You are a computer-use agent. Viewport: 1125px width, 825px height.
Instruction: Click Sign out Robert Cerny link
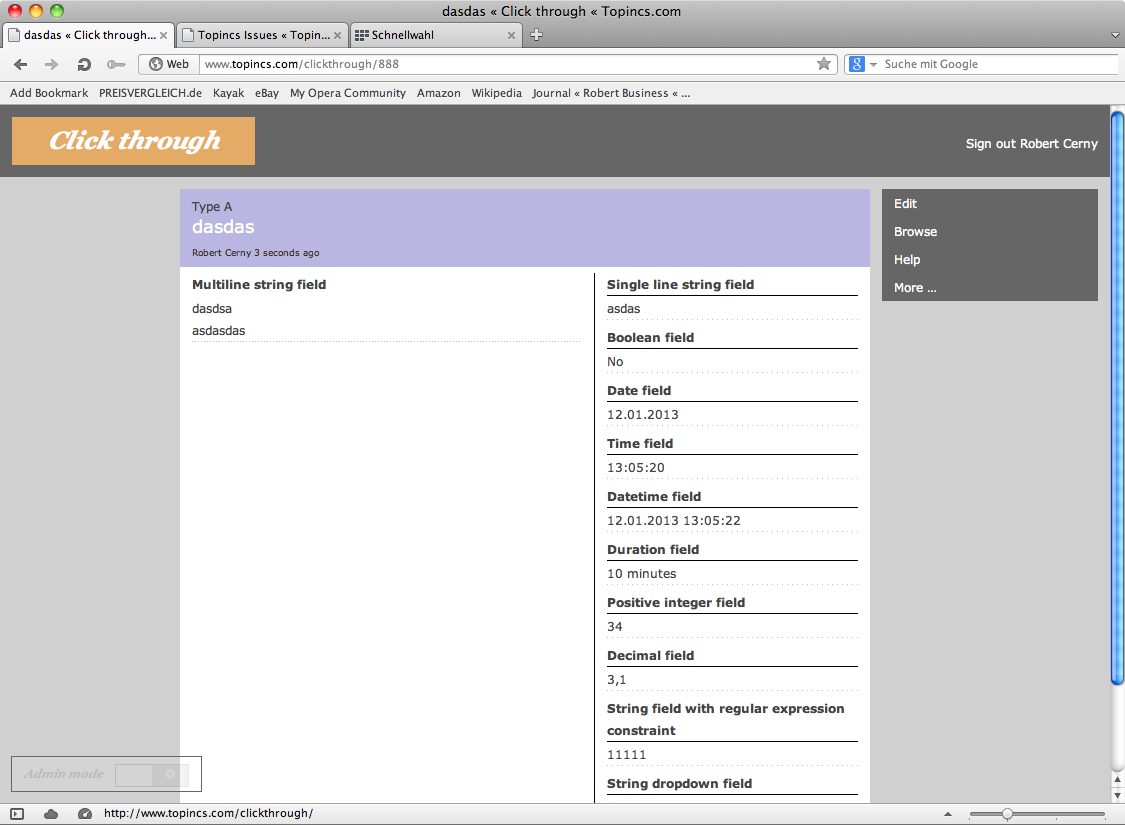pos(1031,144)
